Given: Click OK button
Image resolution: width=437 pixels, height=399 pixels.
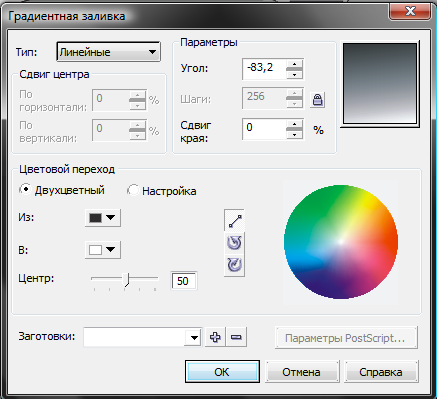Looking at the screenshot, I should point(222,372).
